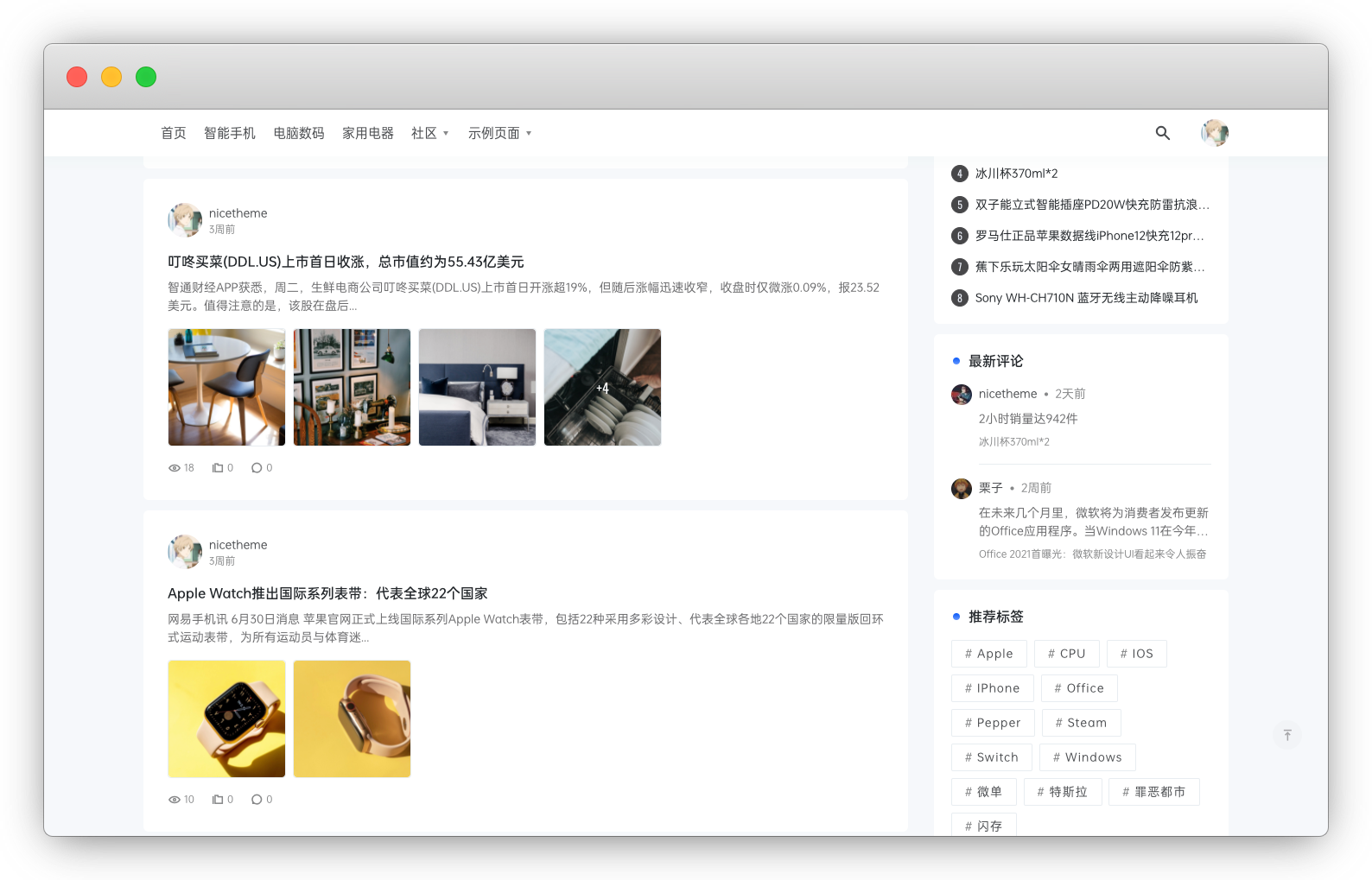Open 罗马仕正品苹果数据线 ranking item
Screen dimensions: 1372x880
click(1089, 236)
